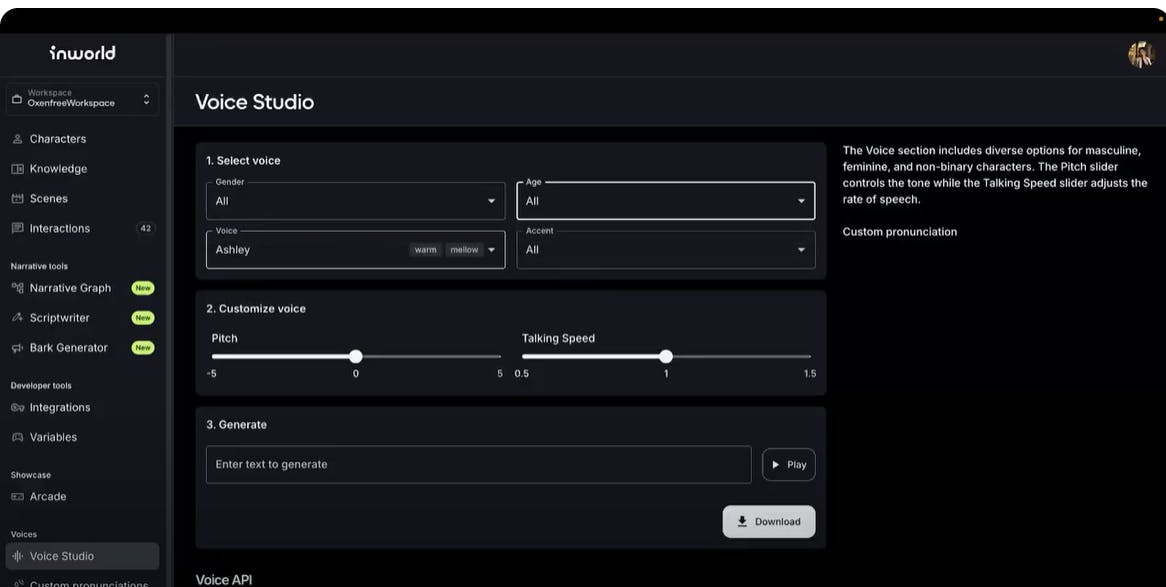Click the warm tag on Ashley voice
Viewport: 1166px width, 587px height.
point(425,250)
